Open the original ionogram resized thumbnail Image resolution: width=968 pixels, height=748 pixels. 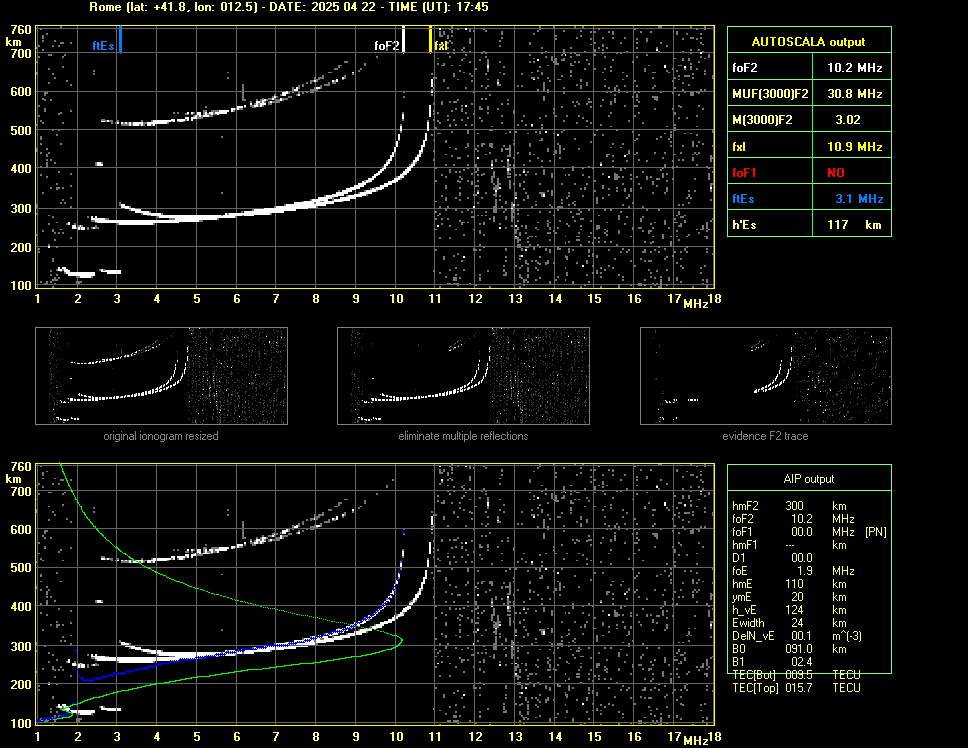click(161, 376)
